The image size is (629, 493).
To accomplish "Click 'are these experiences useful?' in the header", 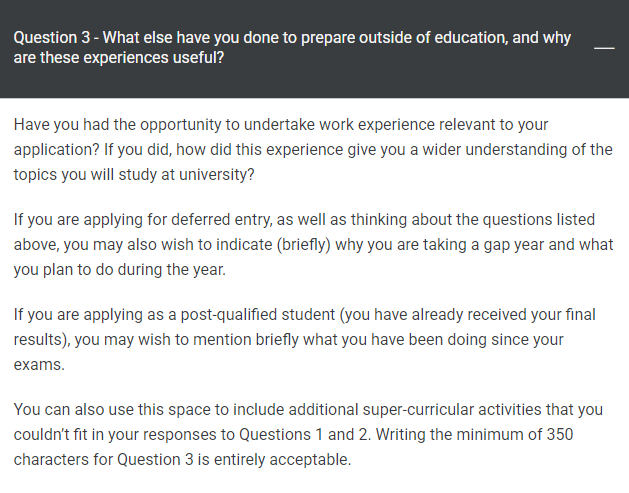I will point(119,59).
